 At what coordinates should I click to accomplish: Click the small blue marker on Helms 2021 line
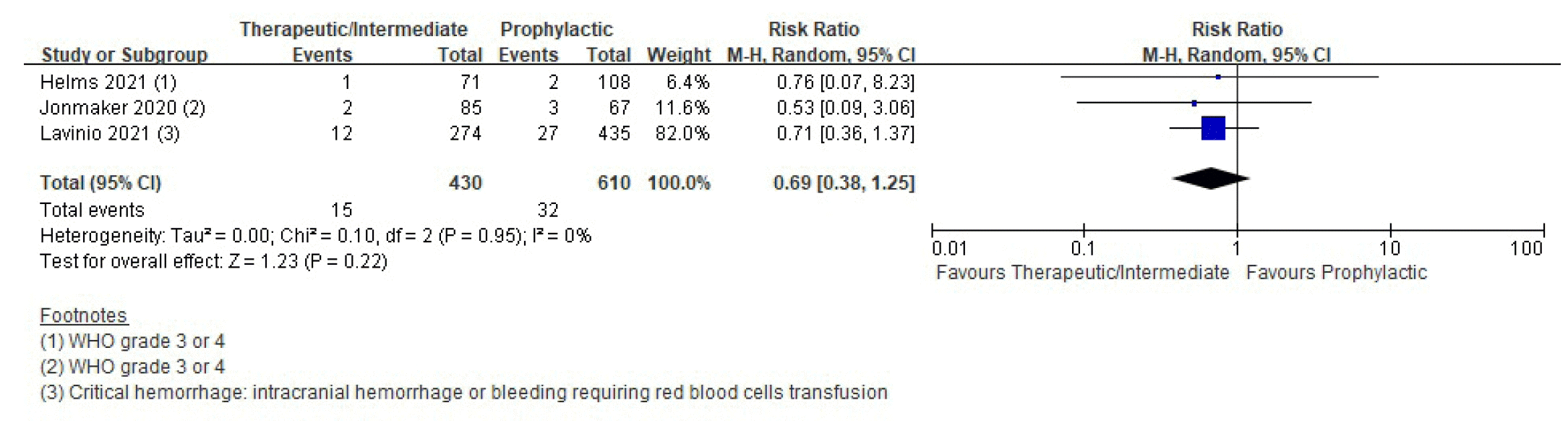[1218, 77]
